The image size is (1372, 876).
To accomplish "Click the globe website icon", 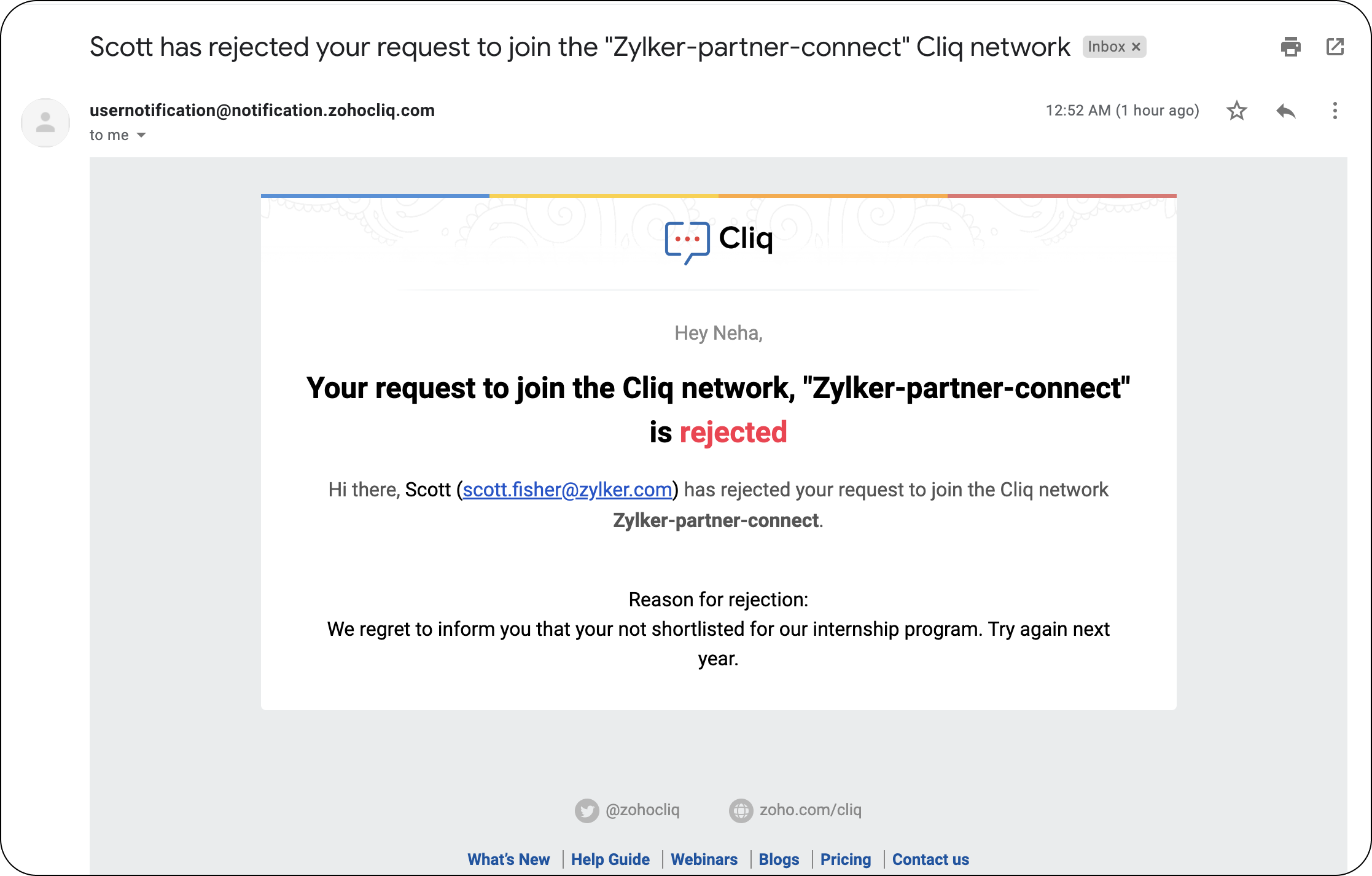I will coord(741,810).
